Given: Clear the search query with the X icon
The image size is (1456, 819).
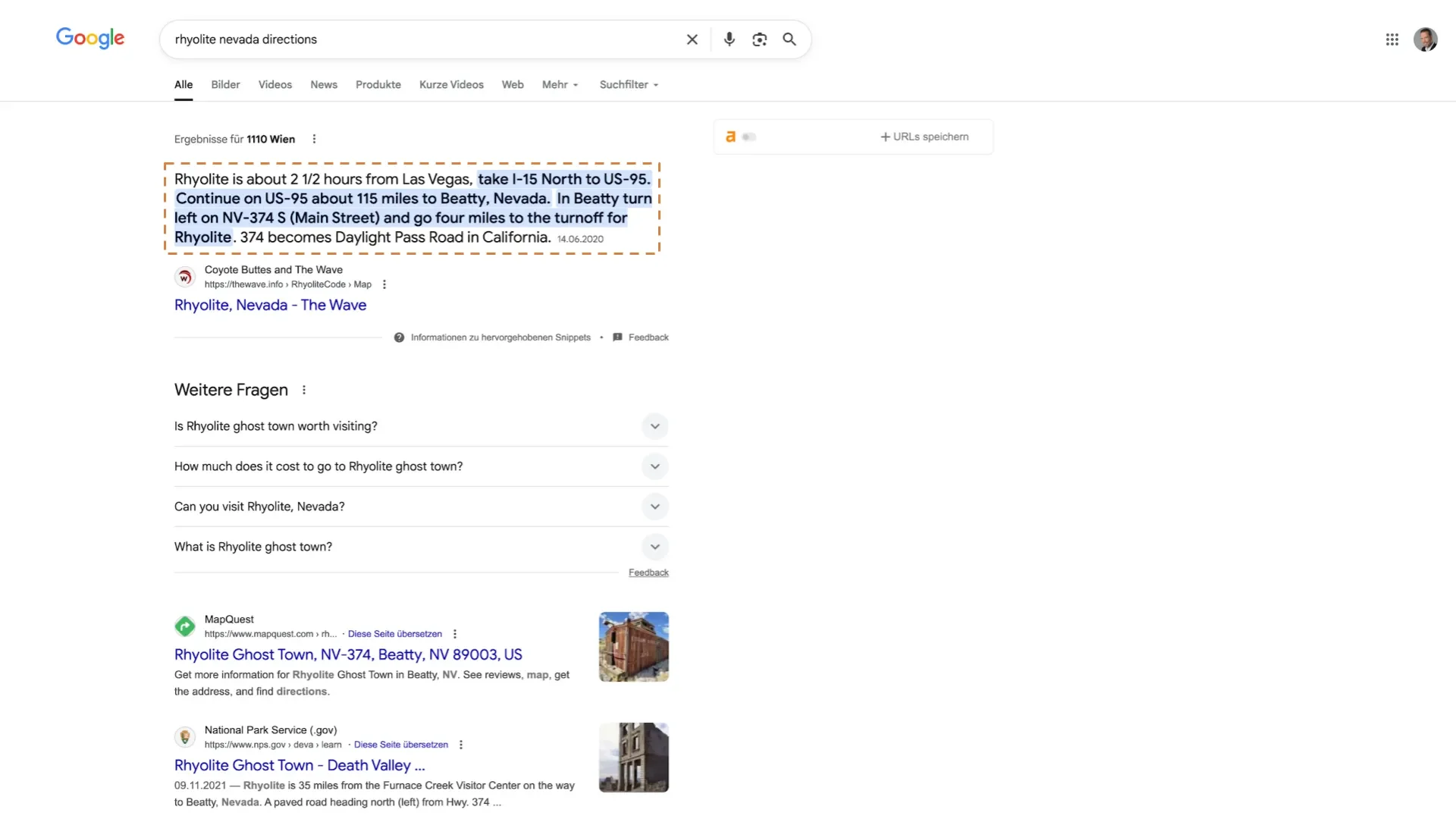Looking at the screenshot, I should tap(692, 39).
